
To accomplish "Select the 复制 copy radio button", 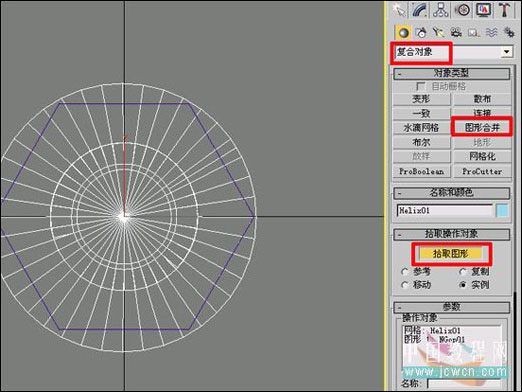I will [462, 272].
